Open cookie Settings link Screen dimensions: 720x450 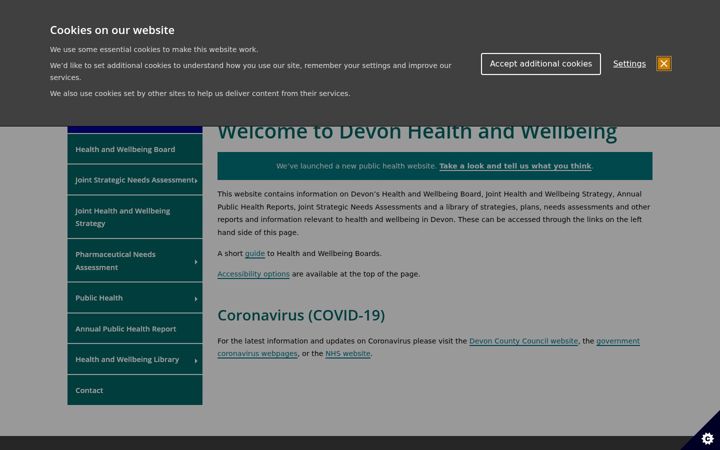[629, 64]
